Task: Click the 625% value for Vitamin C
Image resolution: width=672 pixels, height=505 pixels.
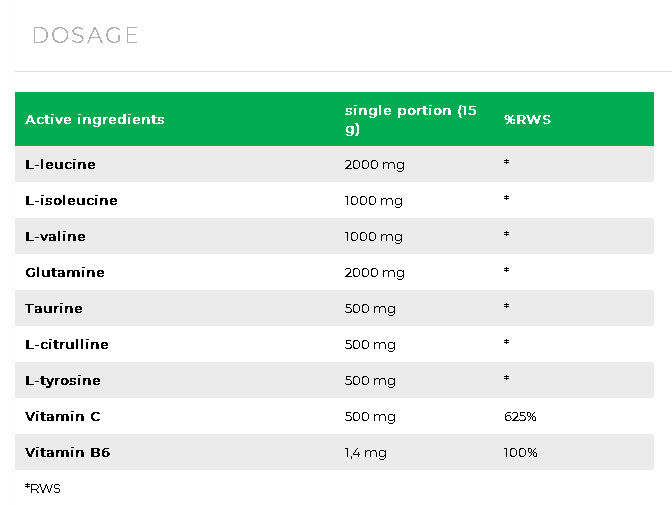Action: (520, 416)
